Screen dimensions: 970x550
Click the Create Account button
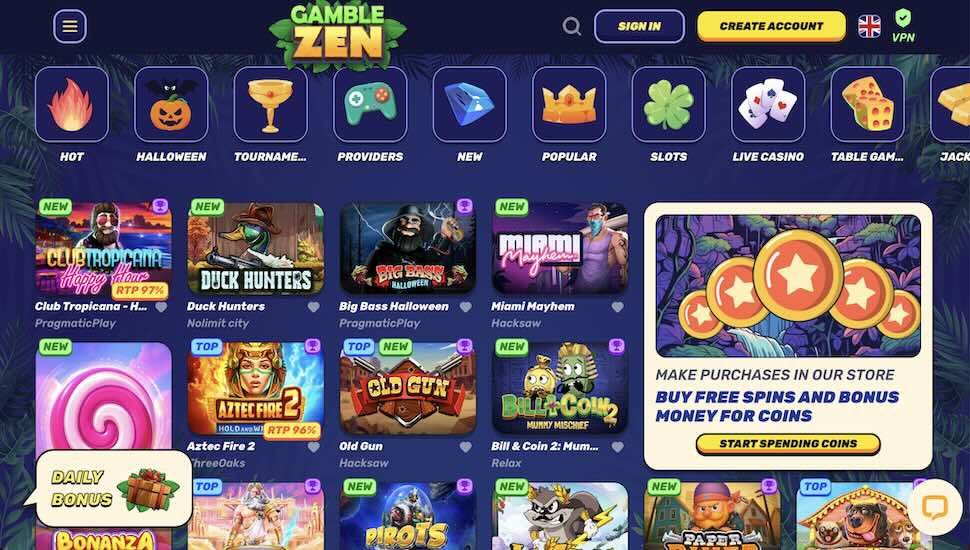(x=771, y=26)
